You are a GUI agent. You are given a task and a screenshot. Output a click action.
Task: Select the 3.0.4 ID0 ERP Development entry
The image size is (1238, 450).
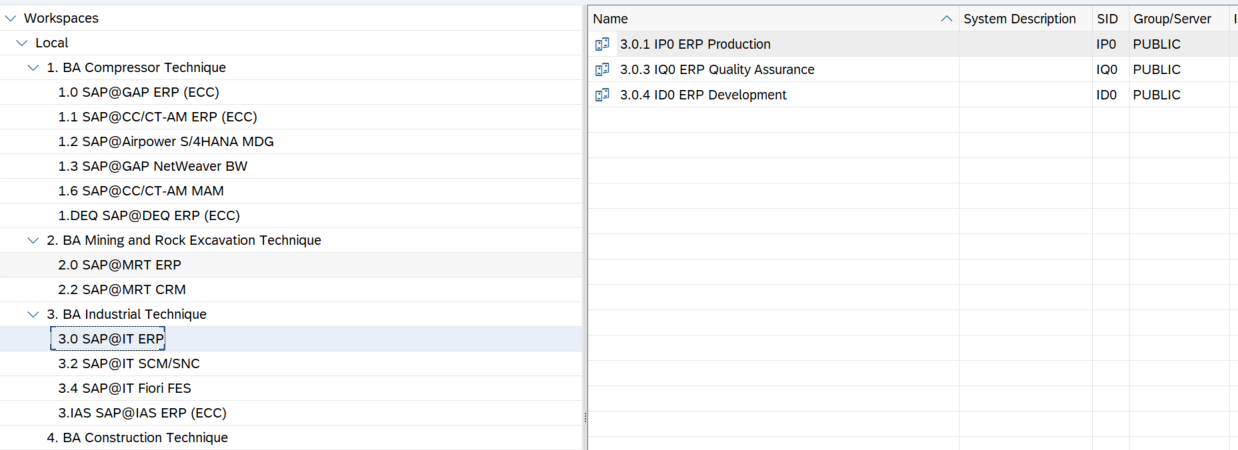tap(703, 95)
